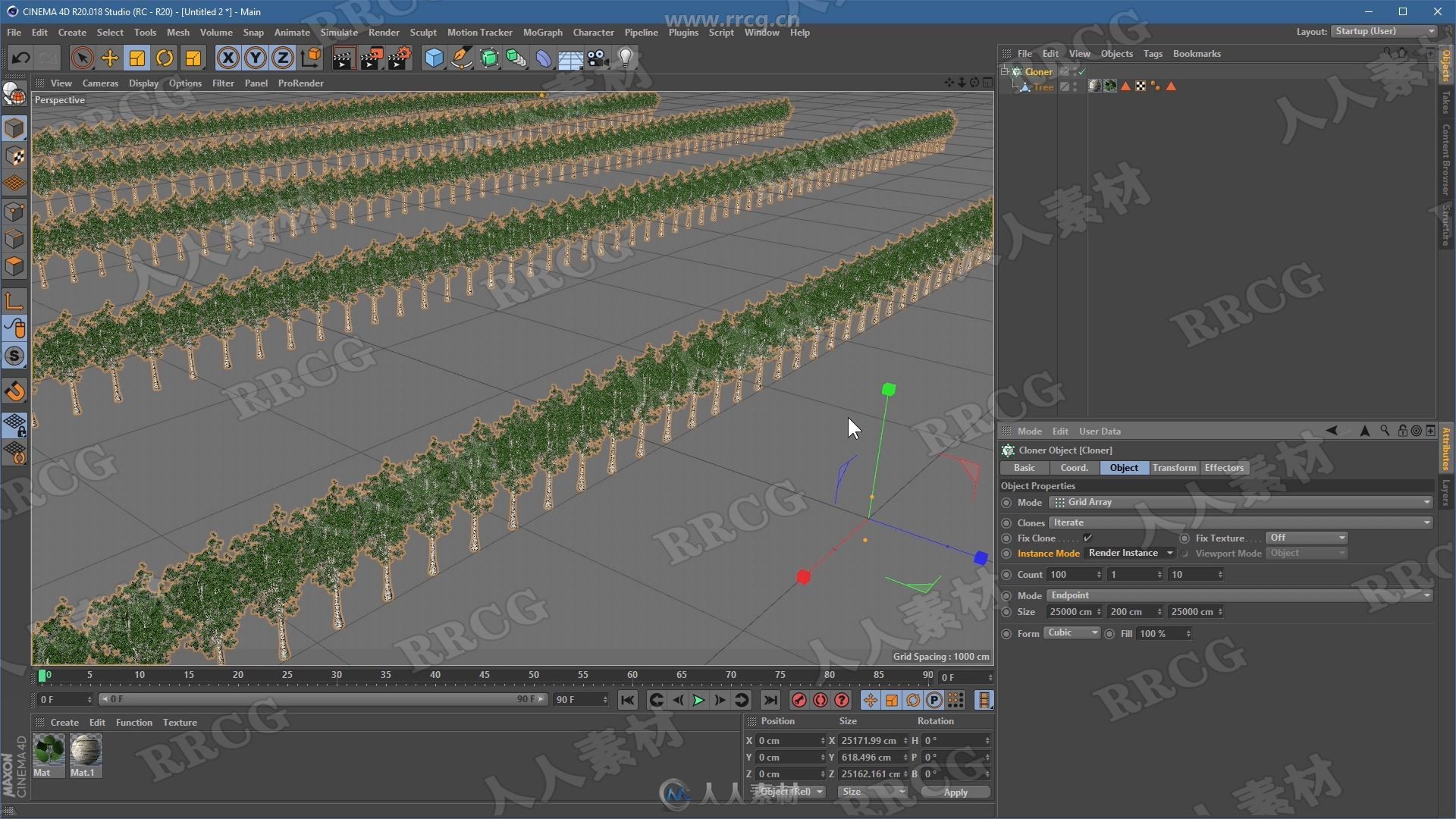Add a Floor environment object

[570, 58]
